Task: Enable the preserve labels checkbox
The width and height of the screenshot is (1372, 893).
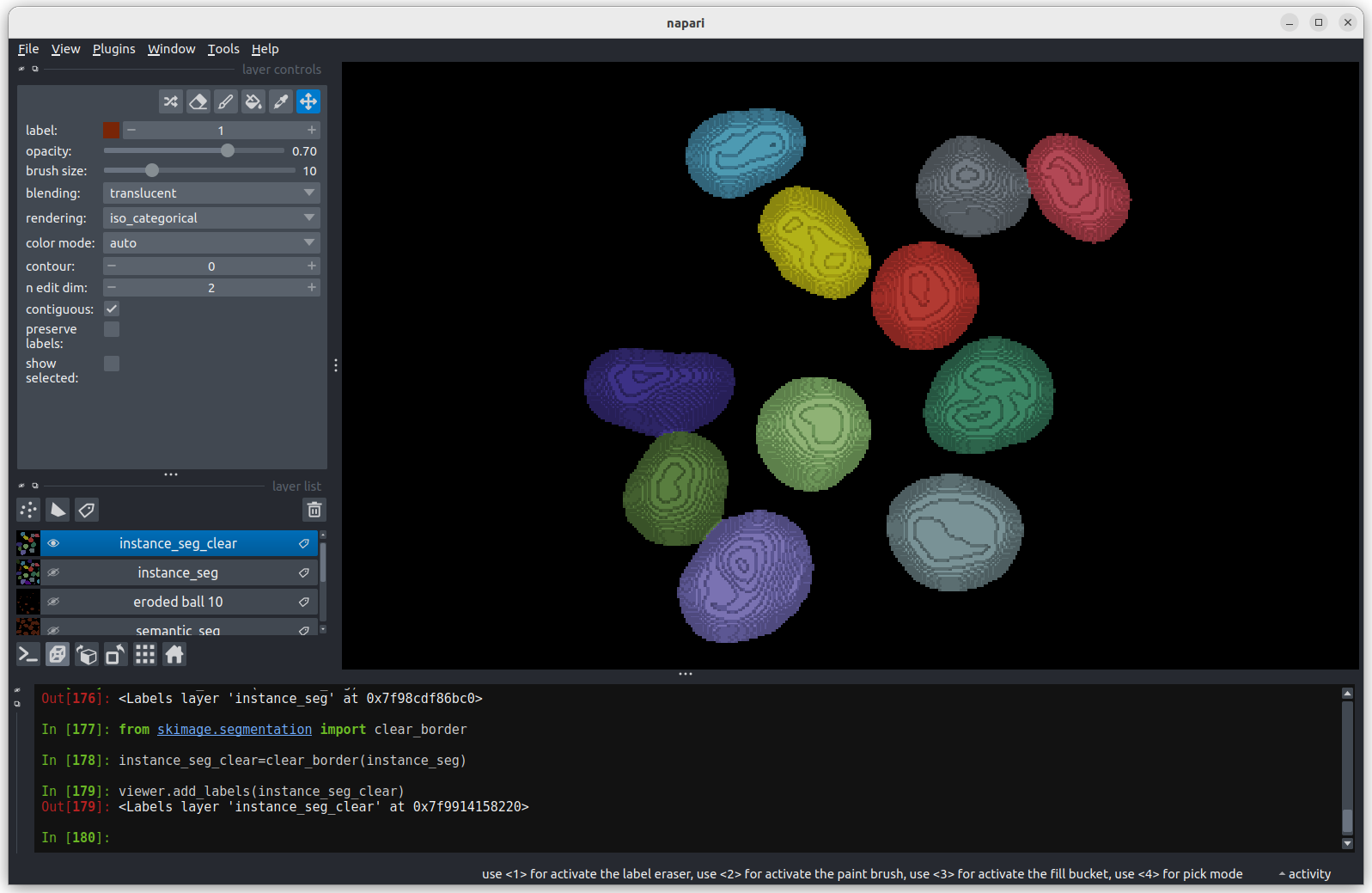Action: 112,329
